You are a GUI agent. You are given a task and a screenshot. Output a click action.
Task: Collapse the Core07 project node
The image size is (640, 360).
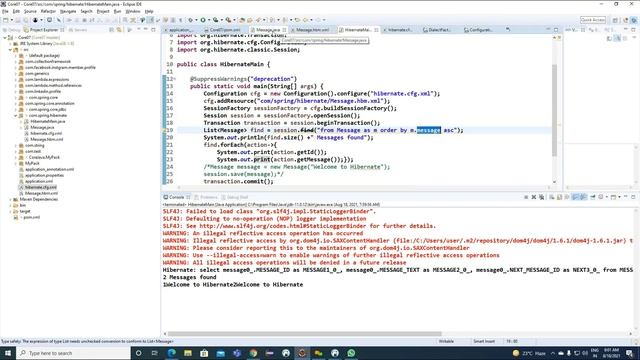click(4, 38)
